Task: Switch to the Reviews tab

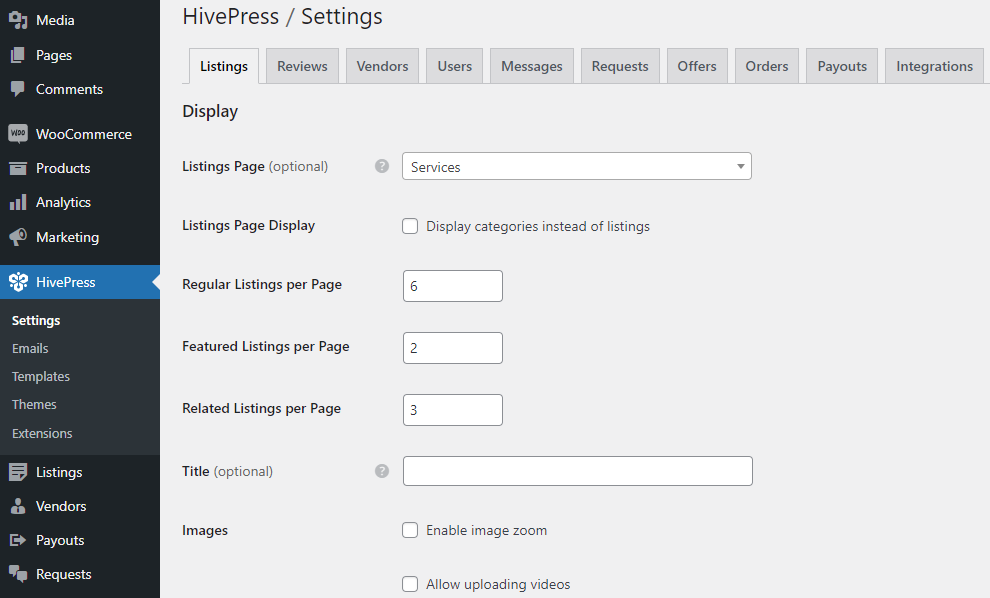Action: click(302, 65)
